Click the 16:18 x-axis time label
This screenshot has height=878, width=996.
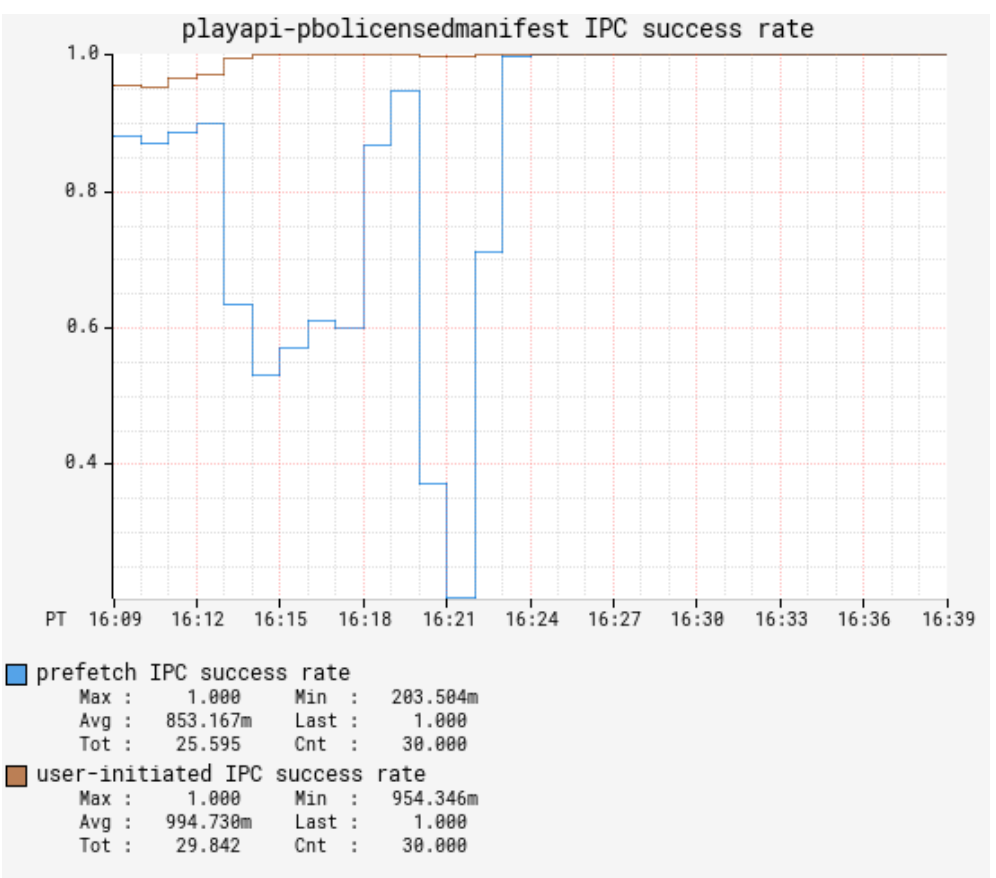point(364,619)
